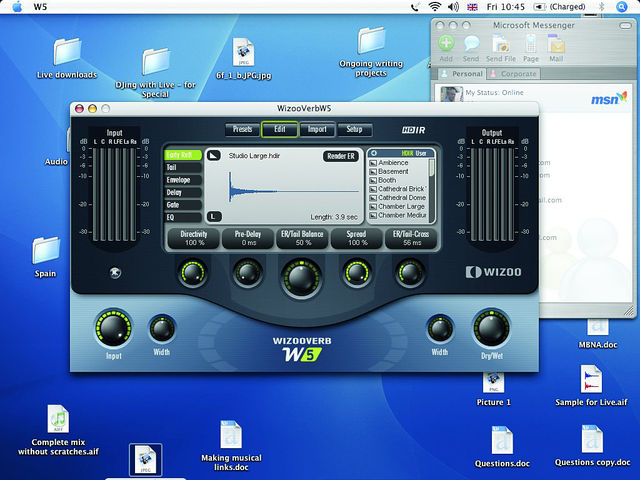640x480 pixels.
Task: Select the Cathedral Dome impulse response
Action: point(398,198)
